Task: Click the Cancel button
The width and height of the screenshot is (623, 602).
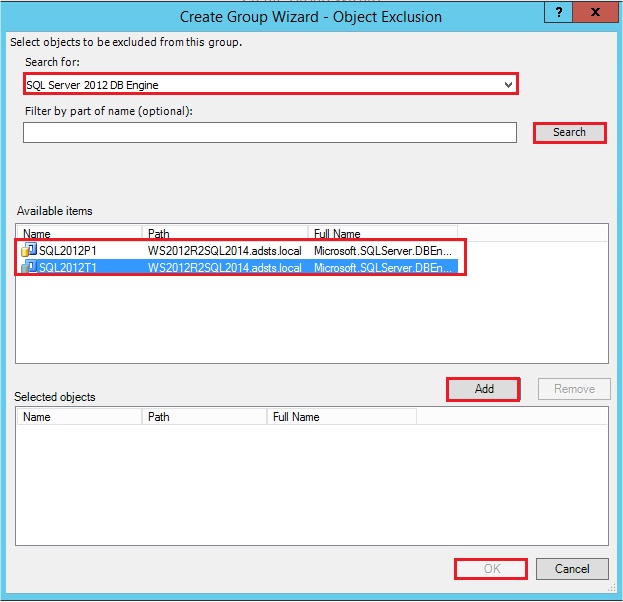Action: tap(572, 569)
